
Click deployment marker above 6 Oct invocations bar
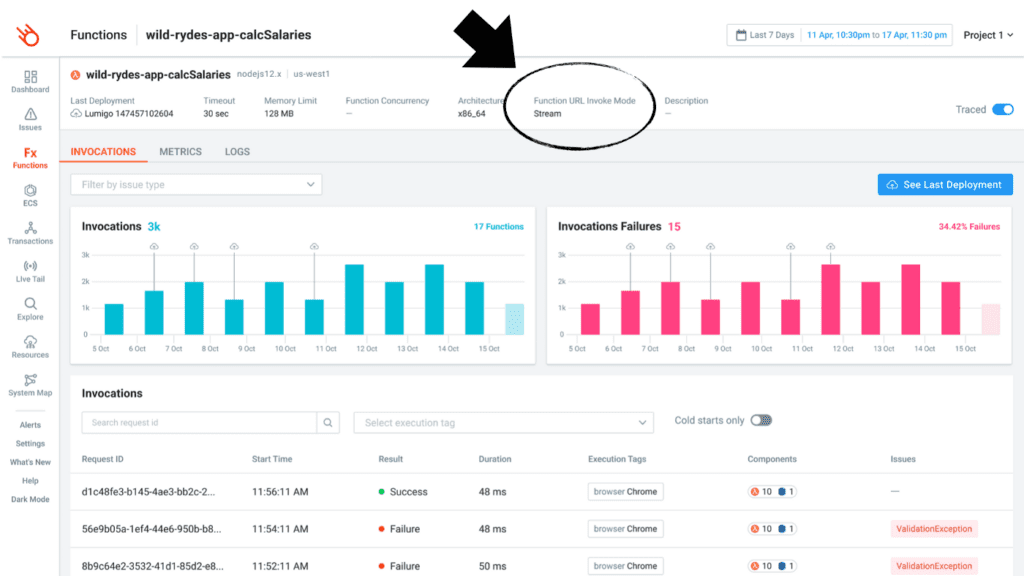click(x=154, y=246)
